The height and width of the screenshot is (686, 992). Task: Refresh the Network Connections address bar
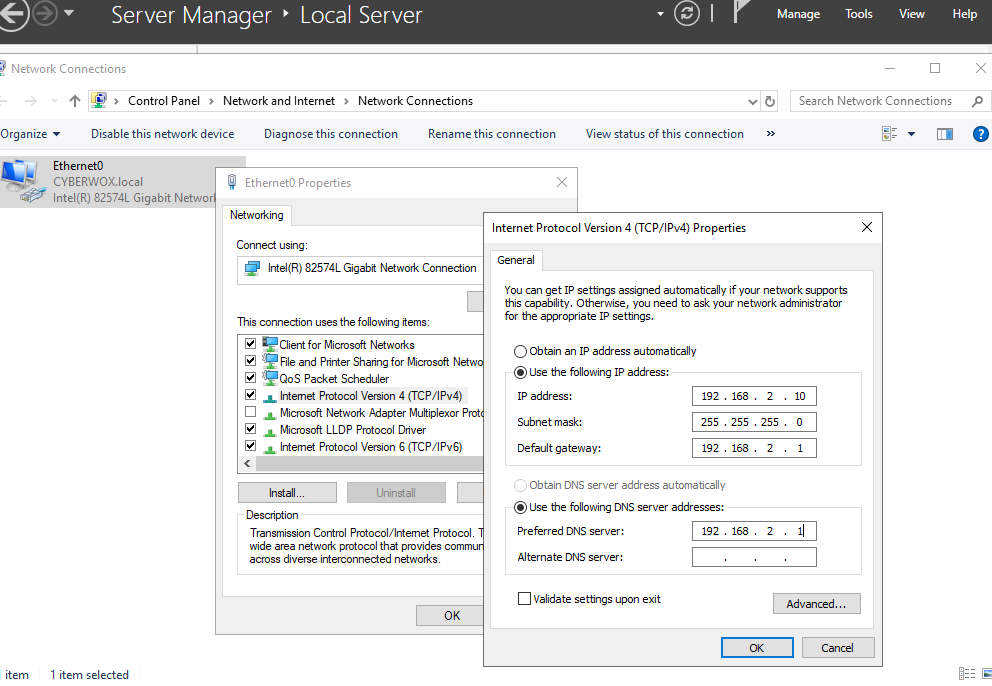coord(770,101)
